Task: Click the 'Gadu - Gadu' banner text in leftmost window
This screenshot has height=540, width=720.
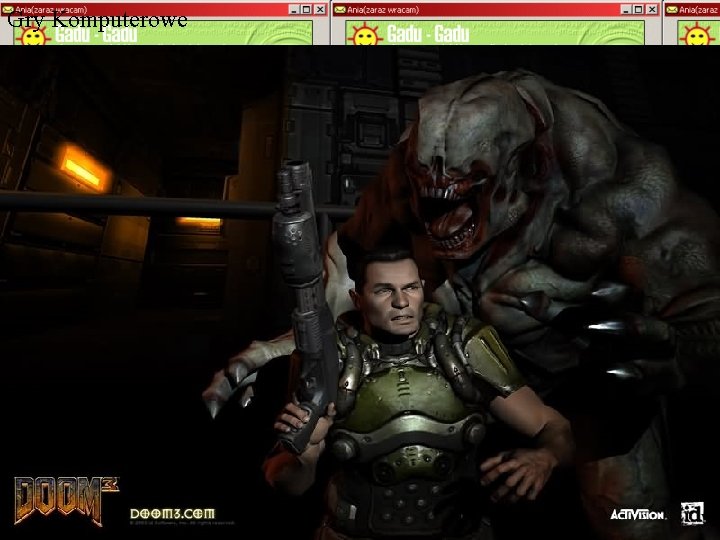Action: click(96, 34)
